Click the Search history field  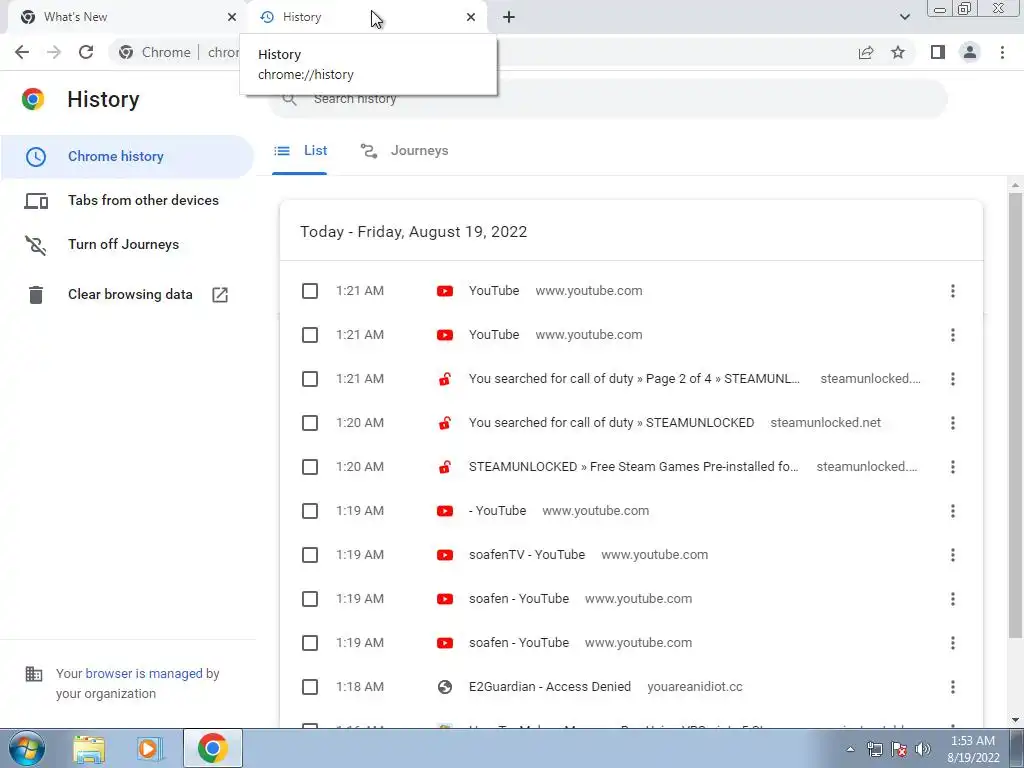(x=607, y=99)
